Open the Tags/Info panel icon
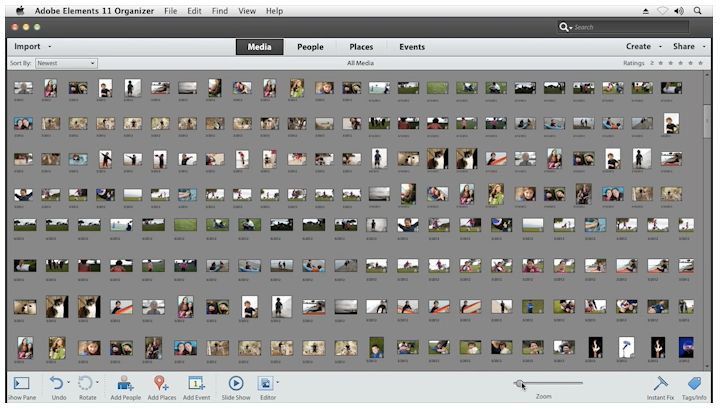Screen dimensions: 720x409 click(x=694, y=383)
